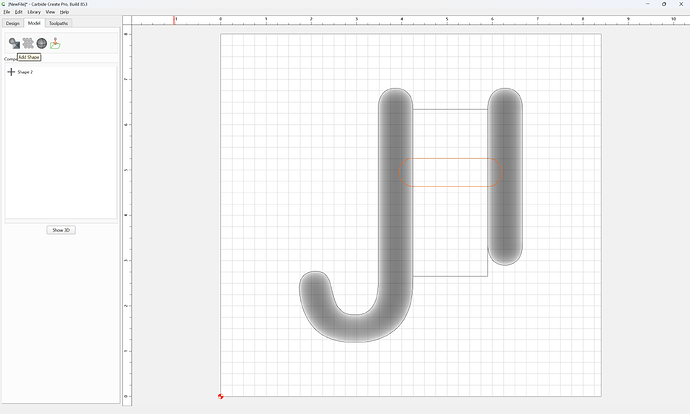
Task: Select the Shape 2 component row
Action: [61, 72]
